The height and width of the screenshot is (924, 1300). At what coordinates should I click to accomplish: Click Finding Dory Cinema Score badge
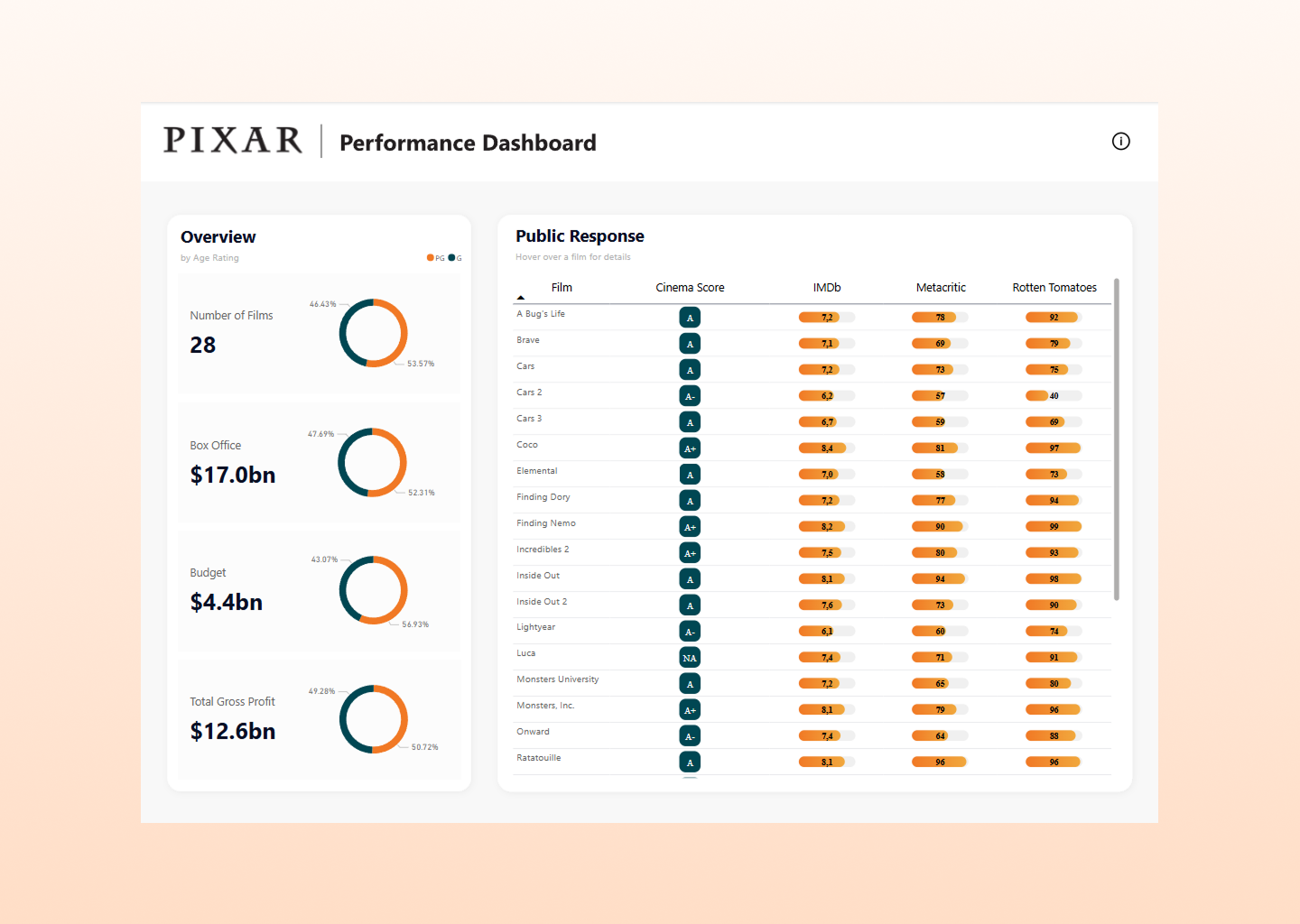[690, 501]
